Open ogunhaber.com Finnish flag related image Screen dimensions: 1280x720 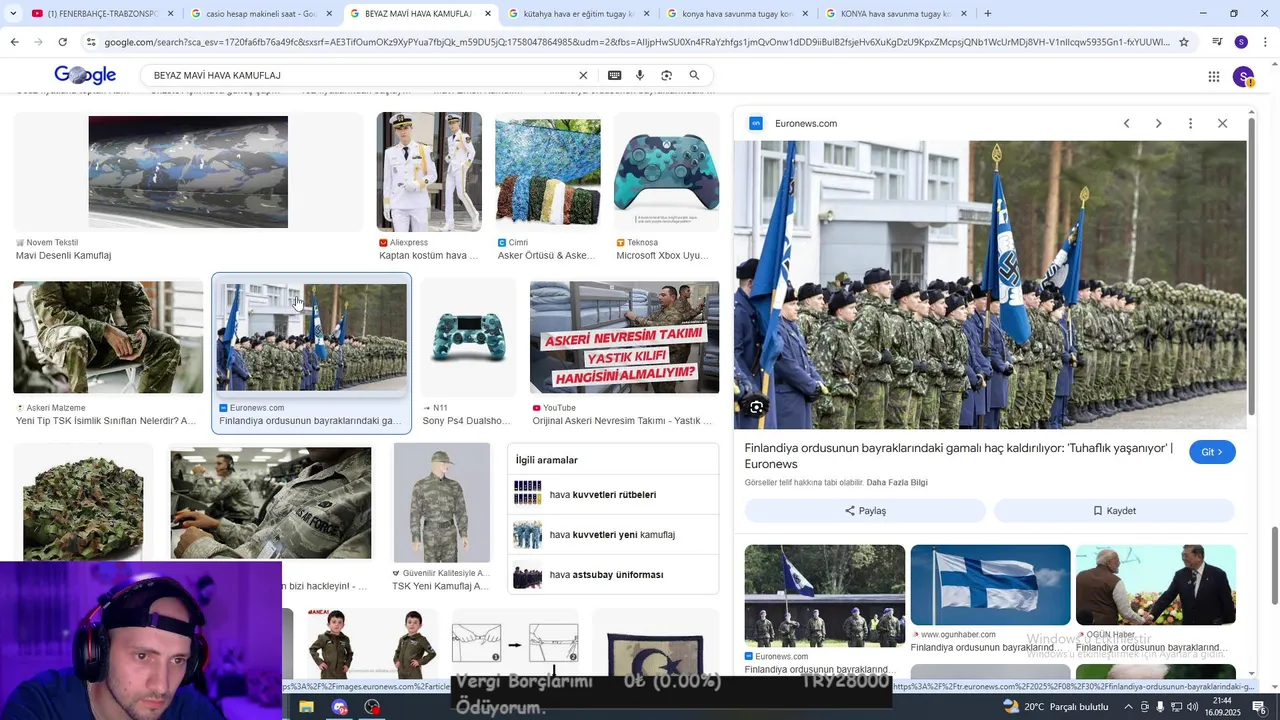[990, 585]
